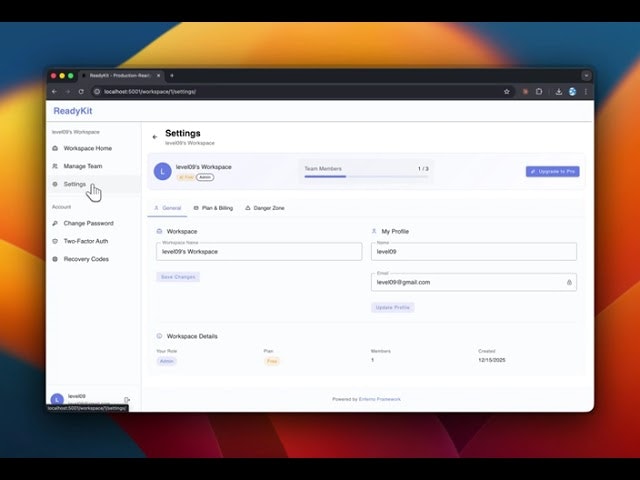Viewport: 640px width, 480px height.
Task: Click the My Profile person icon
Action: pos(374,231)
